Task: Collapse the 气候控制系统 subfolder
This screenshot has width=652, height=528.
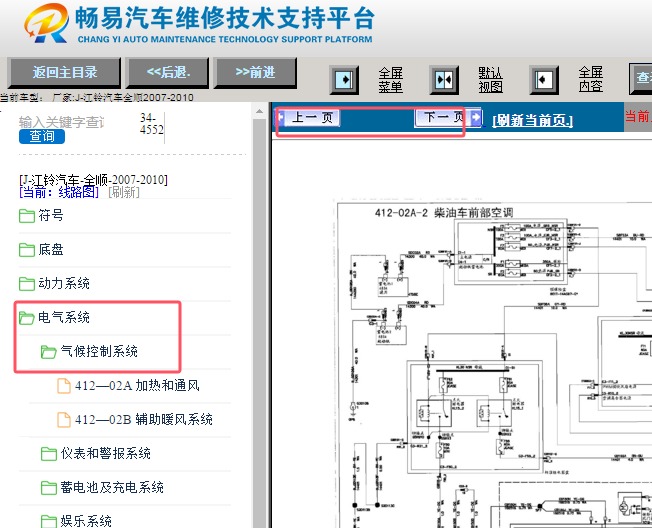Action: click(99, 352)
